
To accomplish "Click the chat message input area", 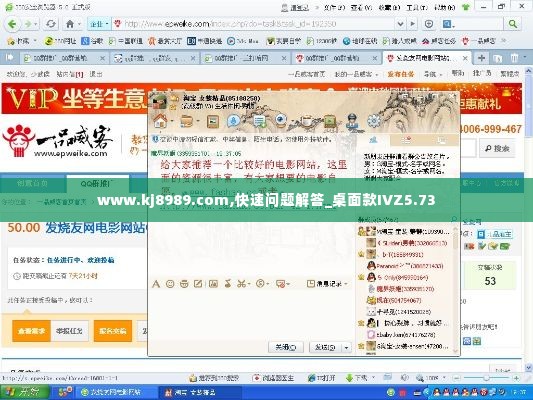I will point(252,314).
